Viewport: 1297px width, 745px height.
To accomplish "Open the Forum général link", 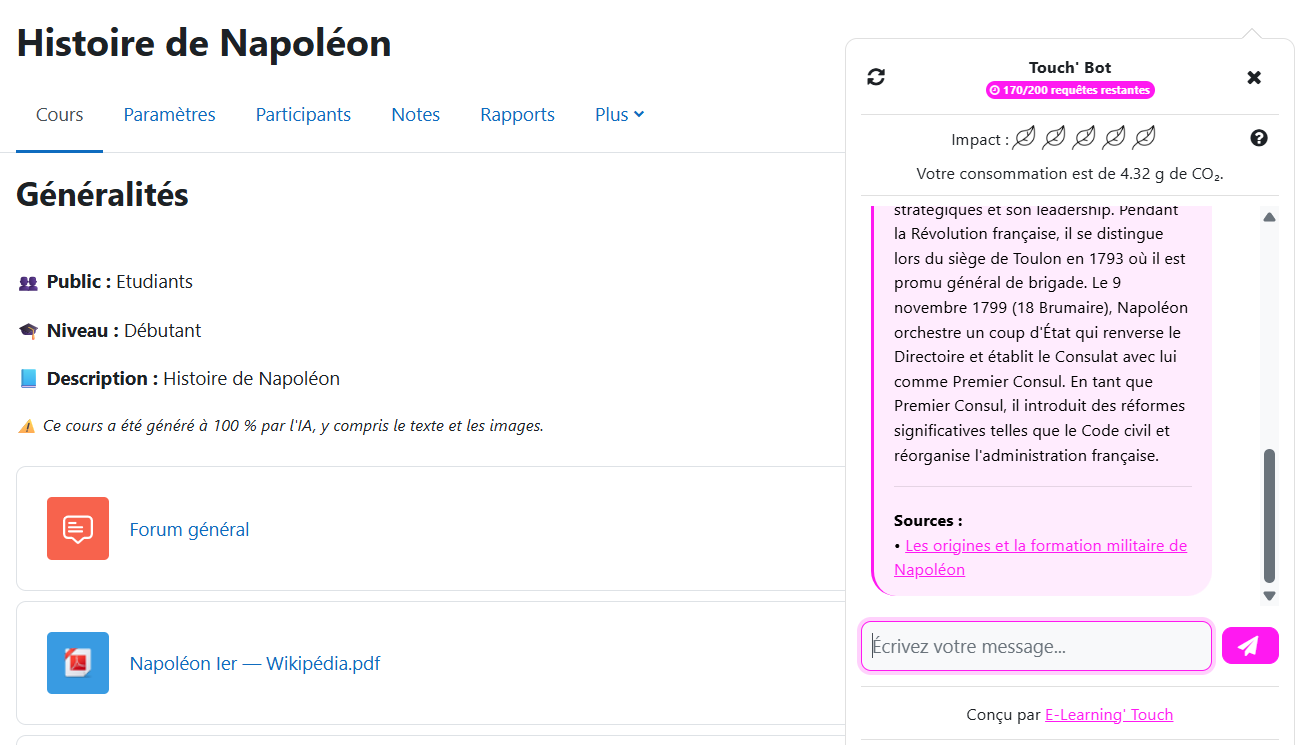I will pyautogui.click(x=189, y=530).
